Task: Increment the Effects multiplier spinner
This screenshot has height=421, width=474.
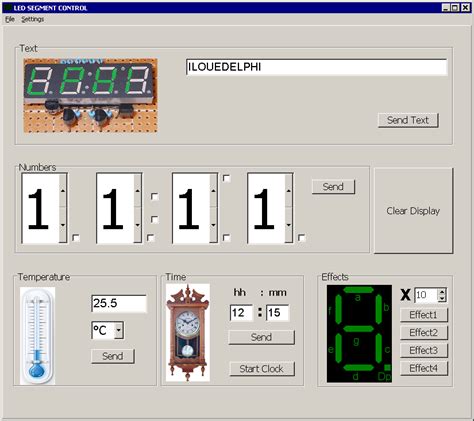Action: coord(442,292)
